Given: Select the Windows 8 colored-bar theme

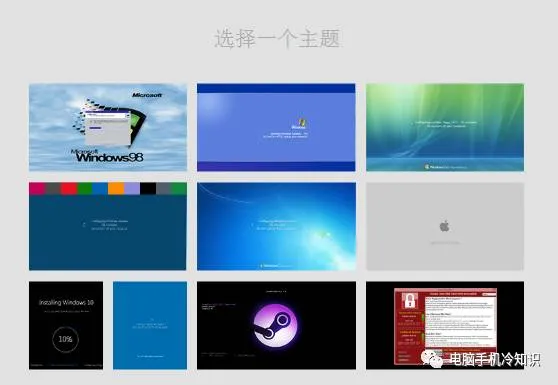Looking at the screenshot, I should click(108, 226).
